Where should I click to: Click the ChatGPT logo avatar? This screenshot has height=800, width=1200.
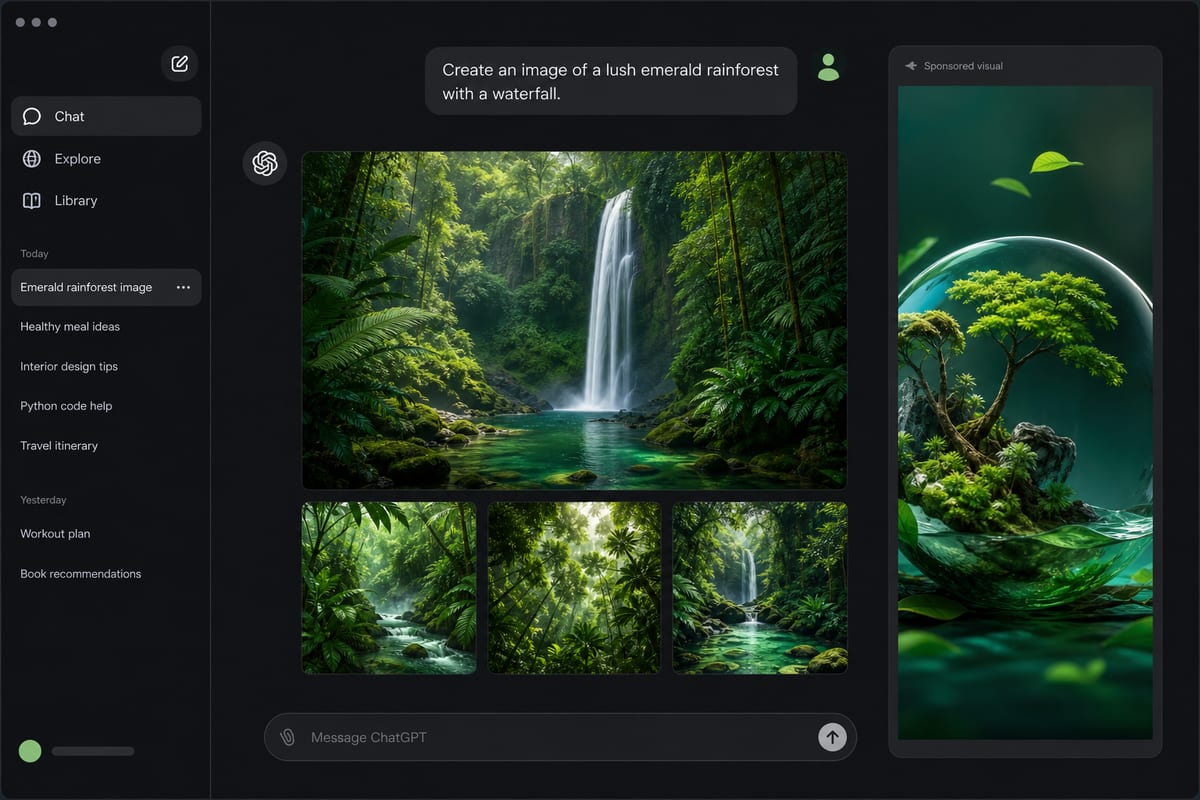265,163
